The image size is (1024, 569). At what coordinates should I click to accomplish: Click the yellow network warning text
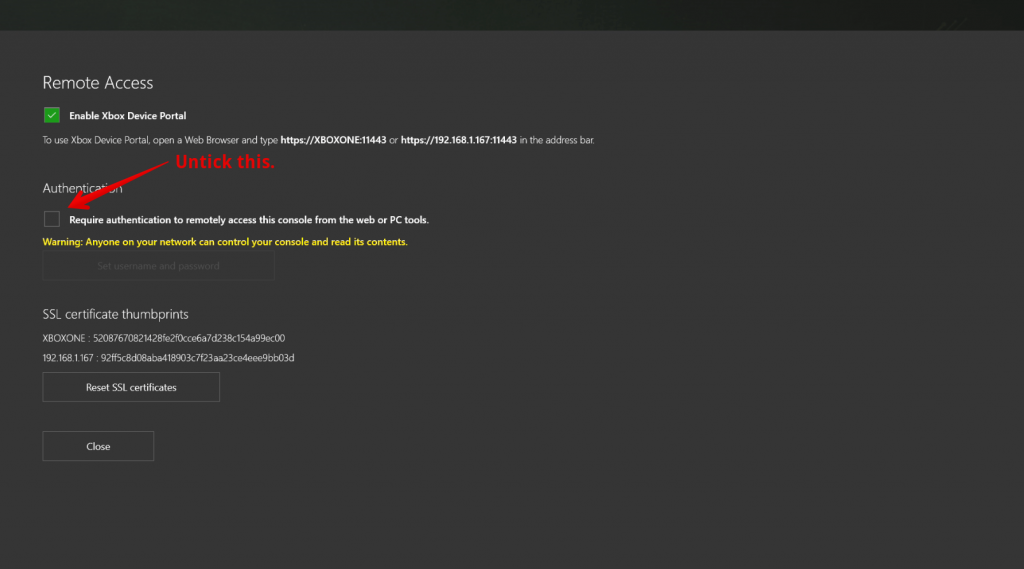225,242
